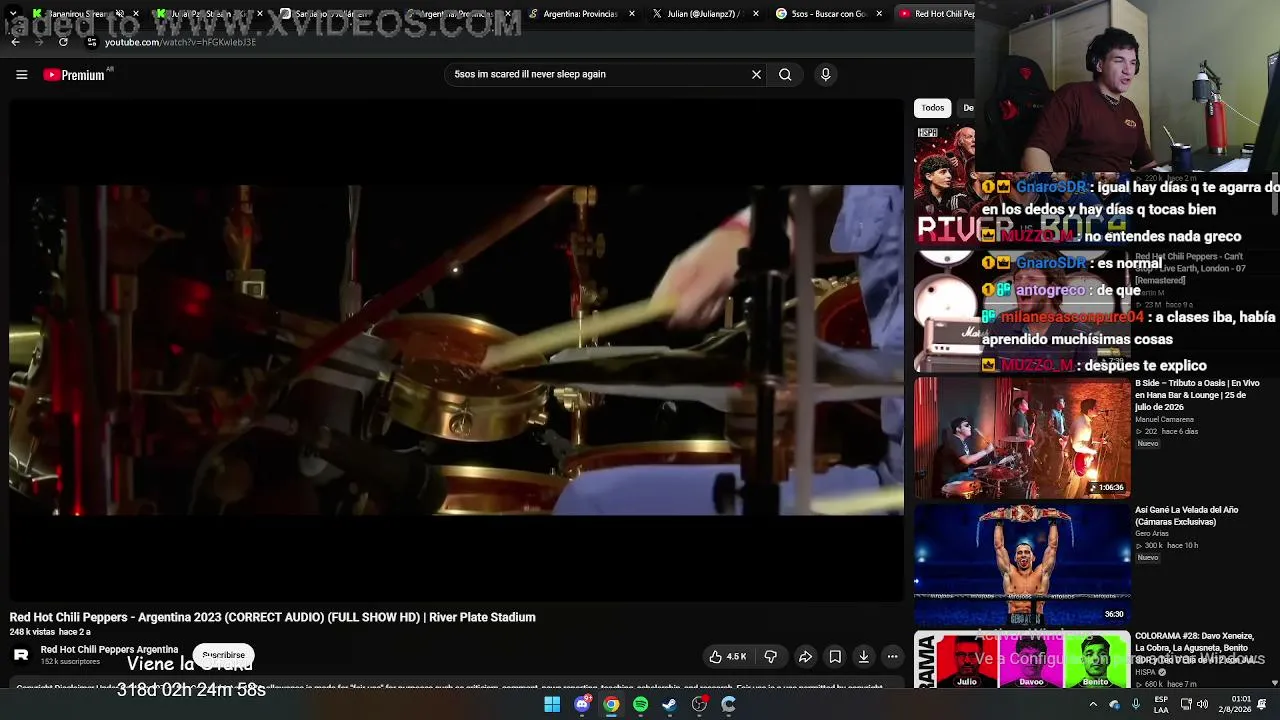This screenshot has width=1280, height=720.
Task: Start voice search with microphone icon
Action: coord(825,74)
